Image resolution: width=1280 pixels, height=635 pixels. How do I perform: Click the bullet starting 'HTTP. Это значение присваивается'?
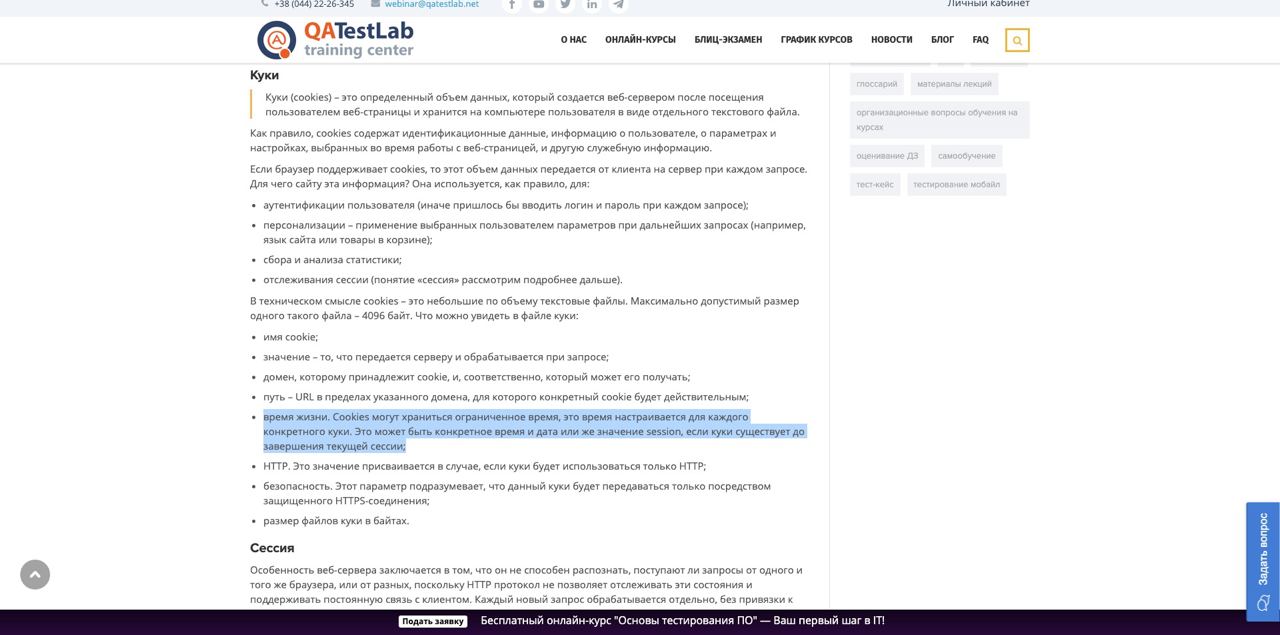click(x=484, y=466)
